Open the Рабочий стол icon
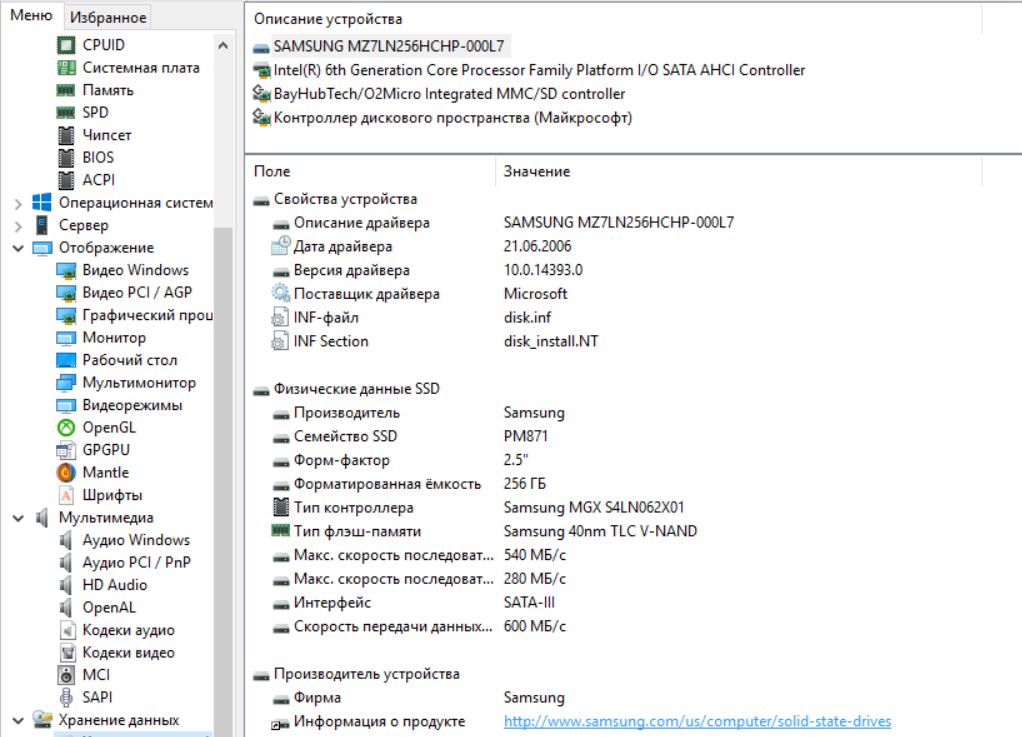This screenshot has width=1022, height=737. (x=66, y=360)
